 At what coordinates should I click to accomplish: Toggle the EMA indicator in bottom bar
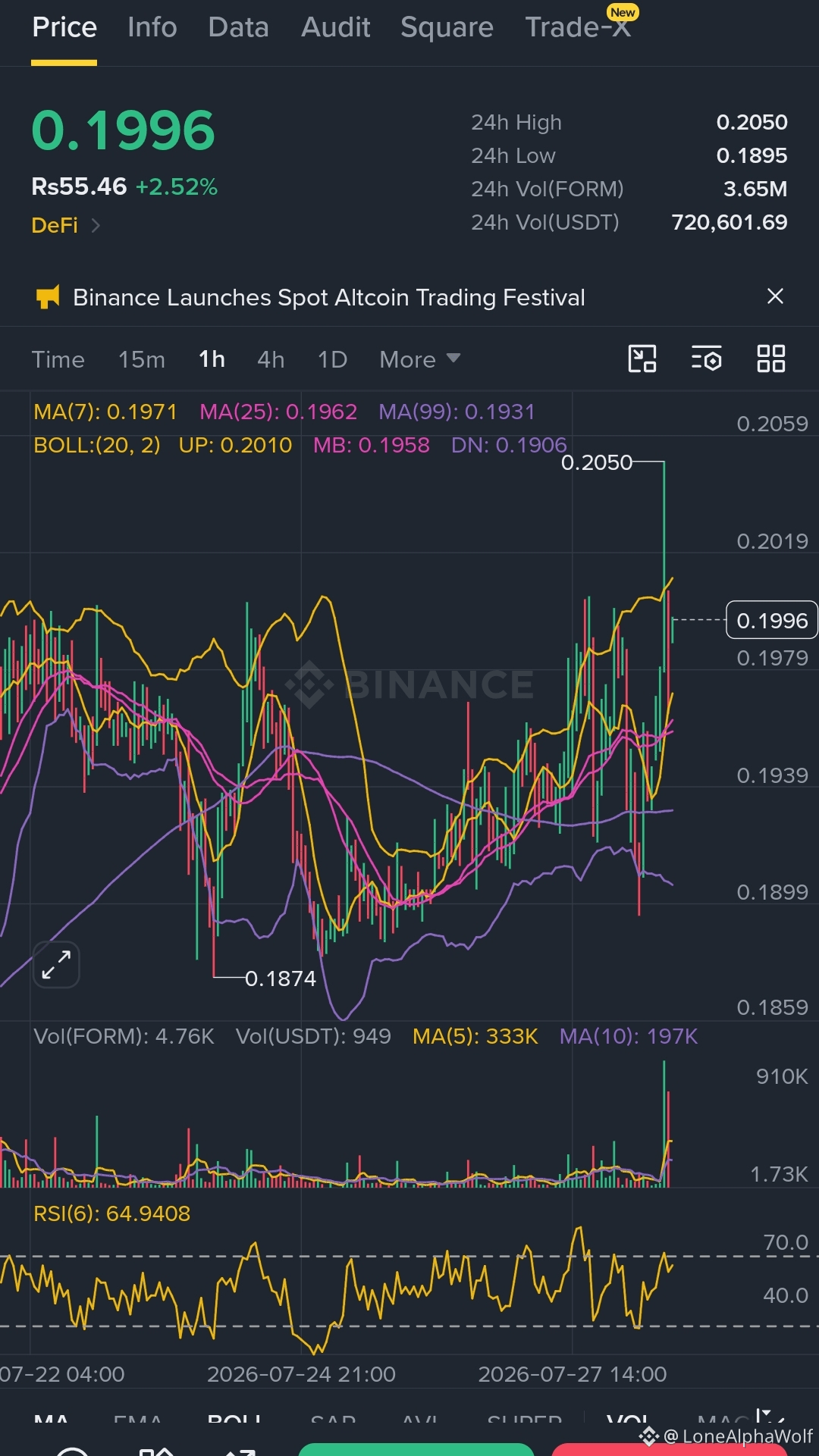(x=138, y=1420)
